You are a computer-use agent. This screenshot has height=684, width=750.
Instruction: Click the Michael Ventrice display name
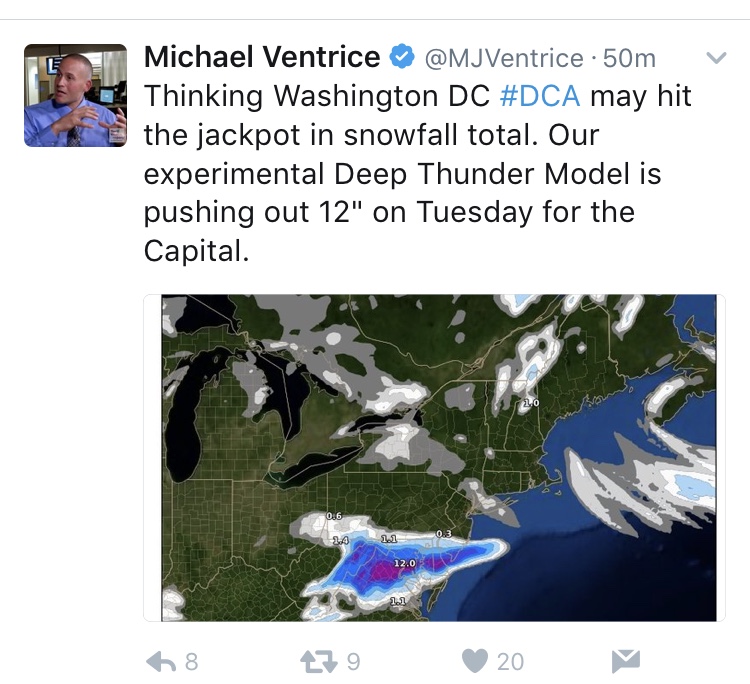click(x=262, y=57)
